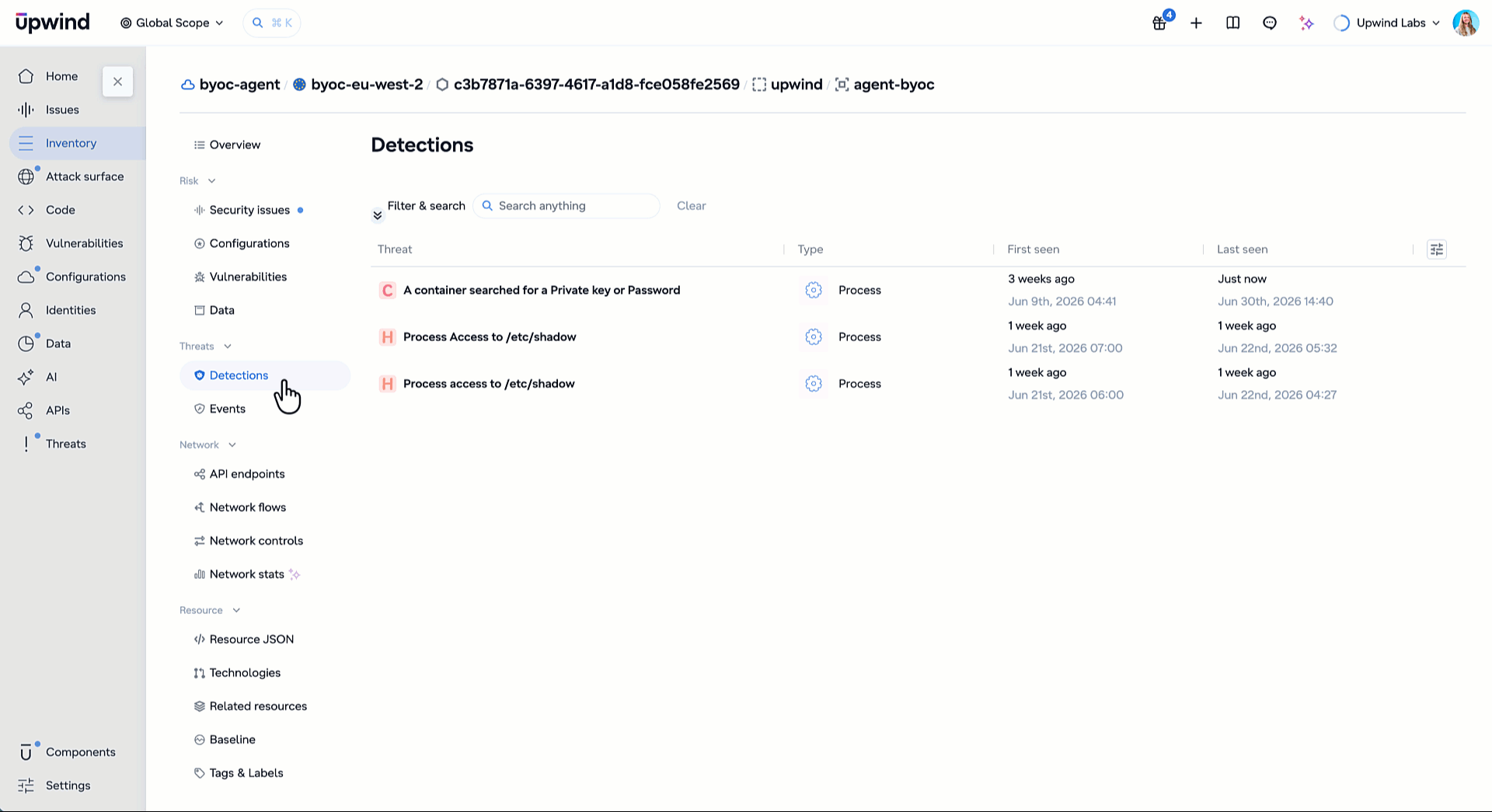Open API endpoints
Viewport: 1492px width, 812px height.
click(247, 474)
